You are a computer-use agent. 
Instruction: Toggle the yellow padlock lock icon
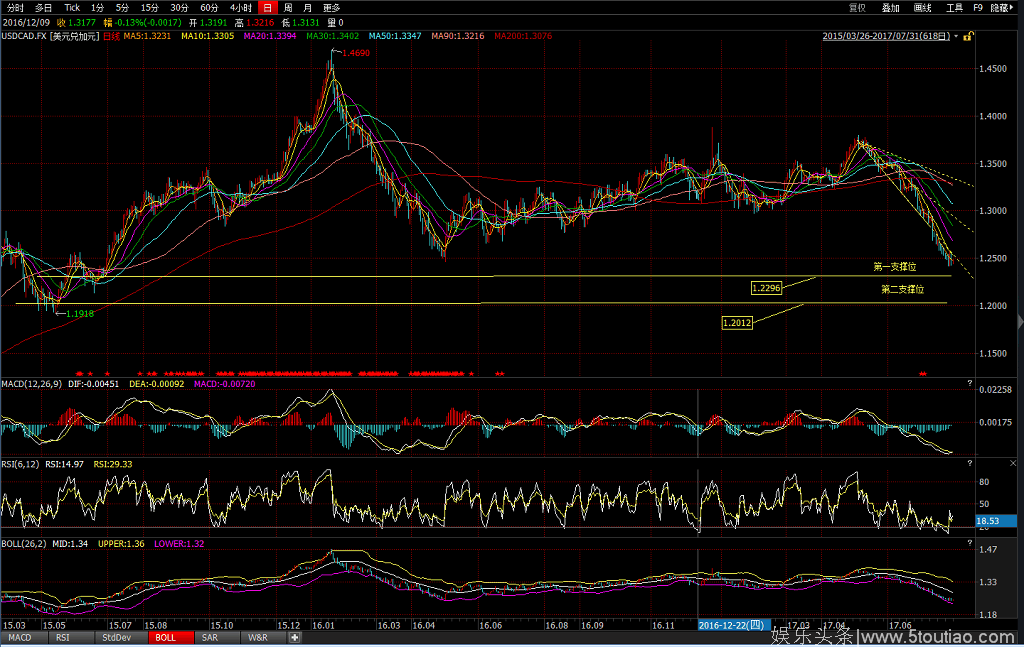point(968,36)
